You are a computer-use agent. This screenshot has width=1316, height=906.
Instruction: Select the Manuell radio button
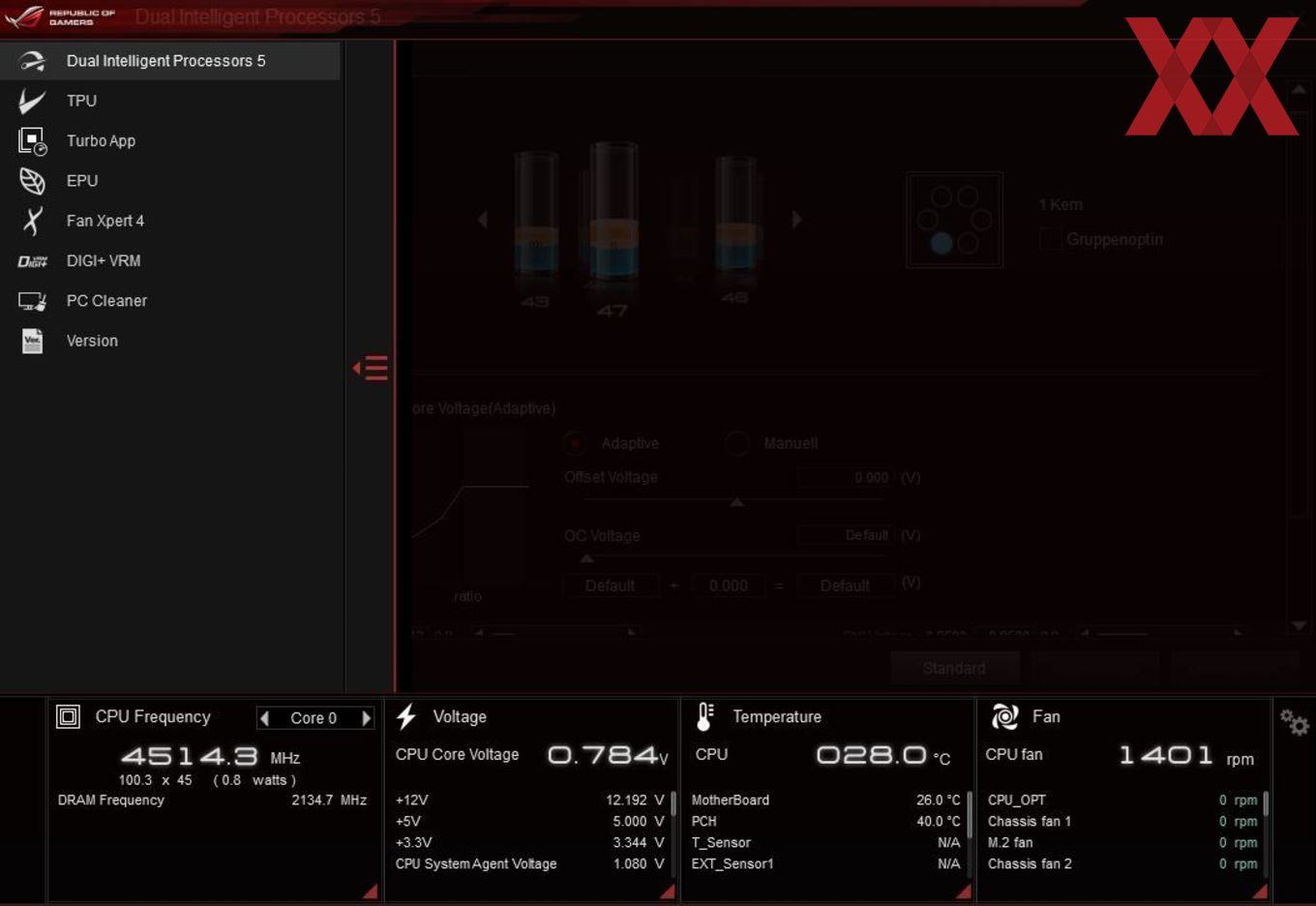[x=737, y=443]
